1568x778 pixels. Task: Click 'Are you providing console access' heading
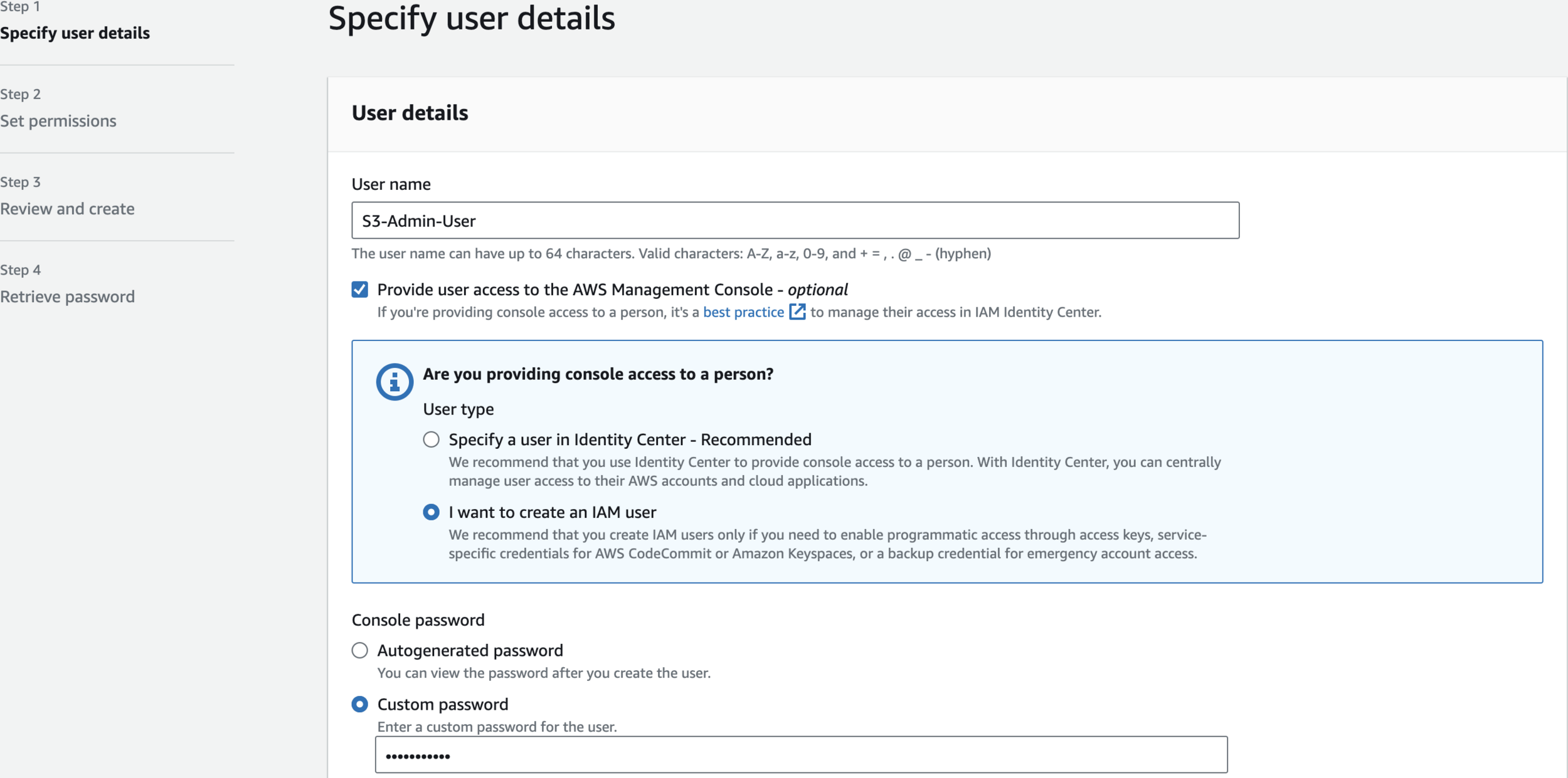tap(598, 374)
